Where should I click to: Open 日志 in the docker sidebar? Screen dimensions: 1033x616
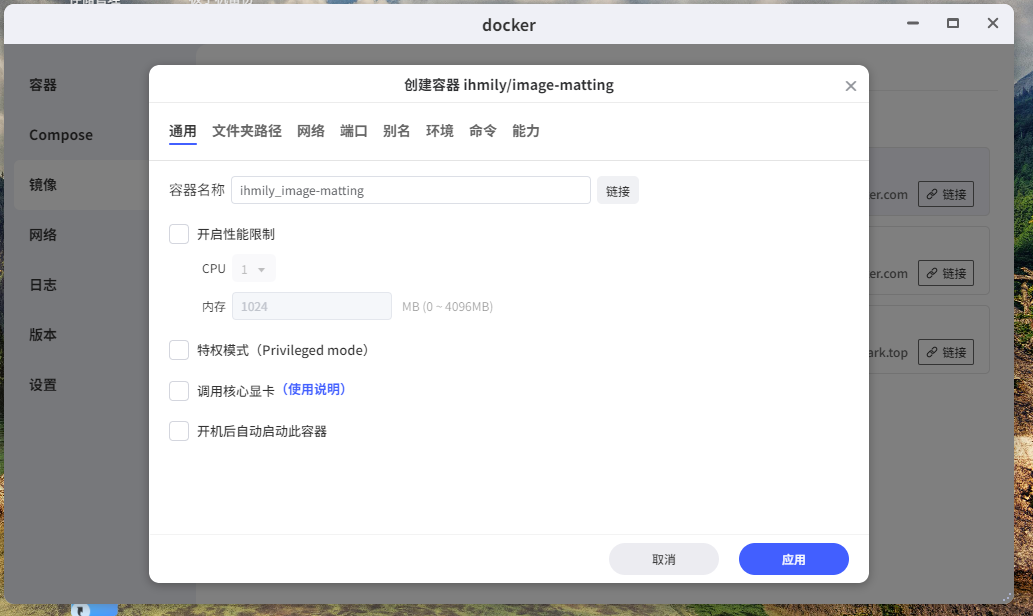pyautogui.click(x=43, y=285)
